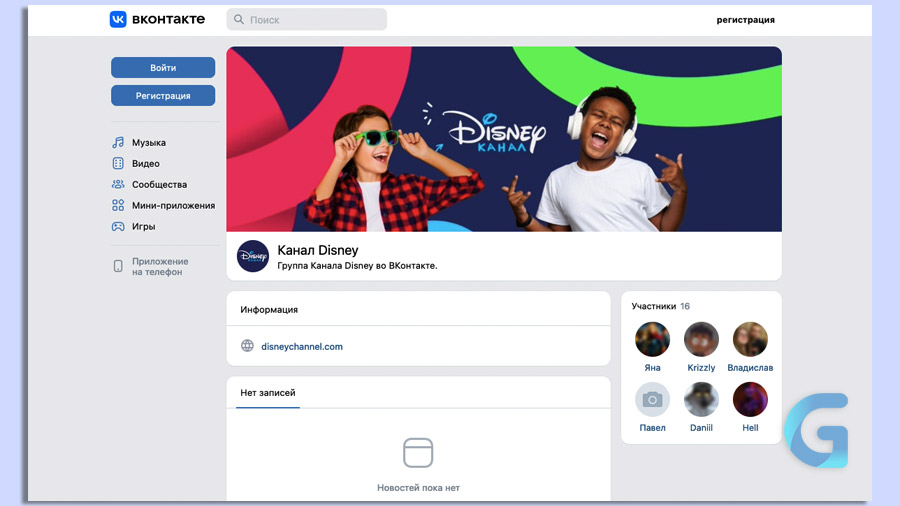Click the globe website icon
900x506 pixels.
(x=247, y=346)
